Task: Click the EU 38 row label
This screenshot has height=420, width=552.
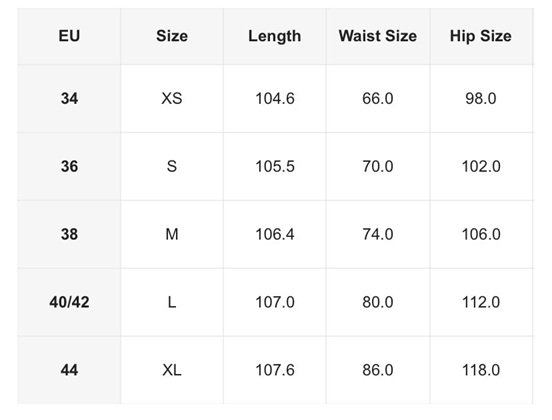Action: pos(69,234)
